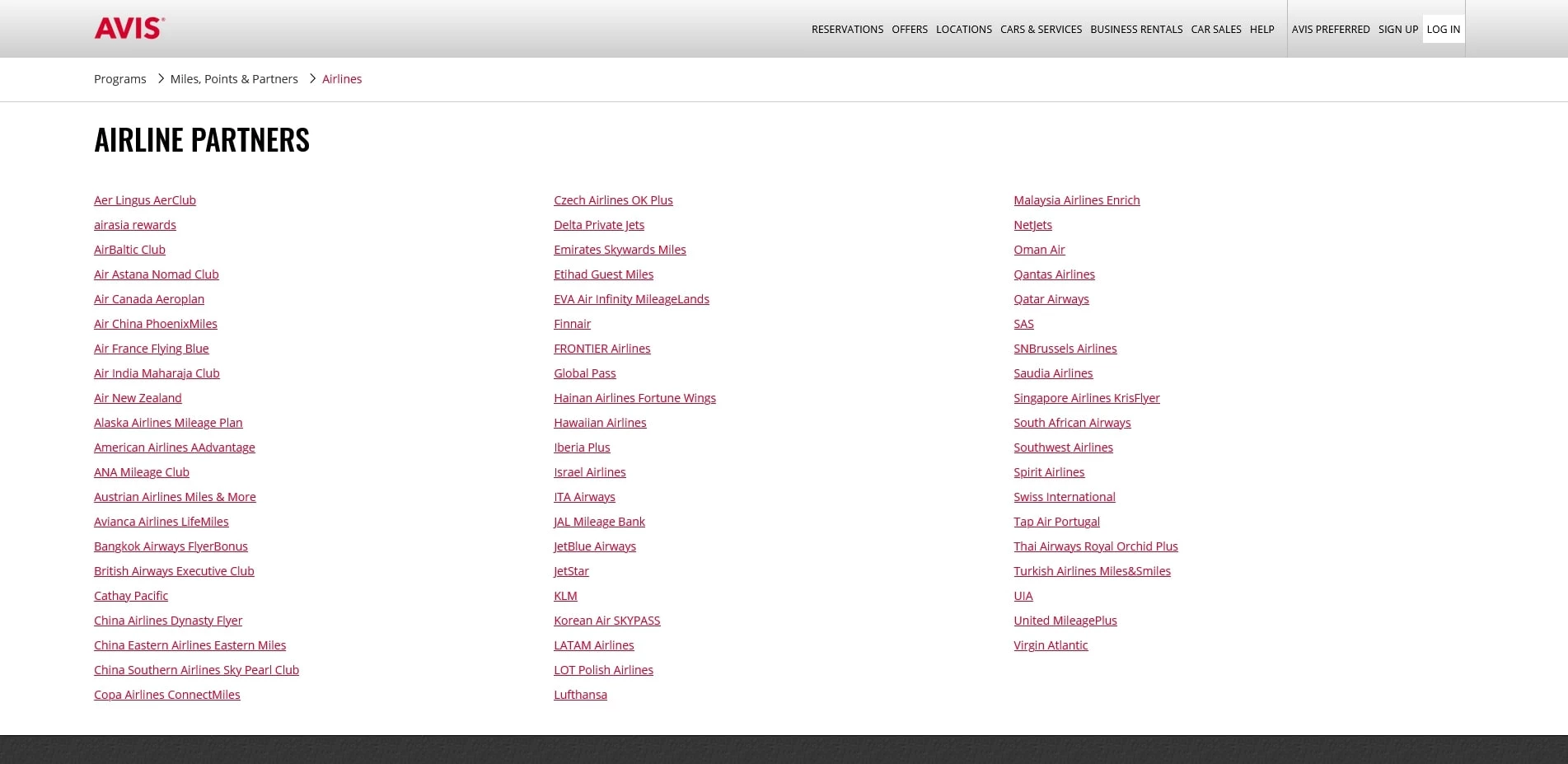Select Cars & Services in navigation
This screenshot has width=1568, height=764.
click(x=1041, y=29)
